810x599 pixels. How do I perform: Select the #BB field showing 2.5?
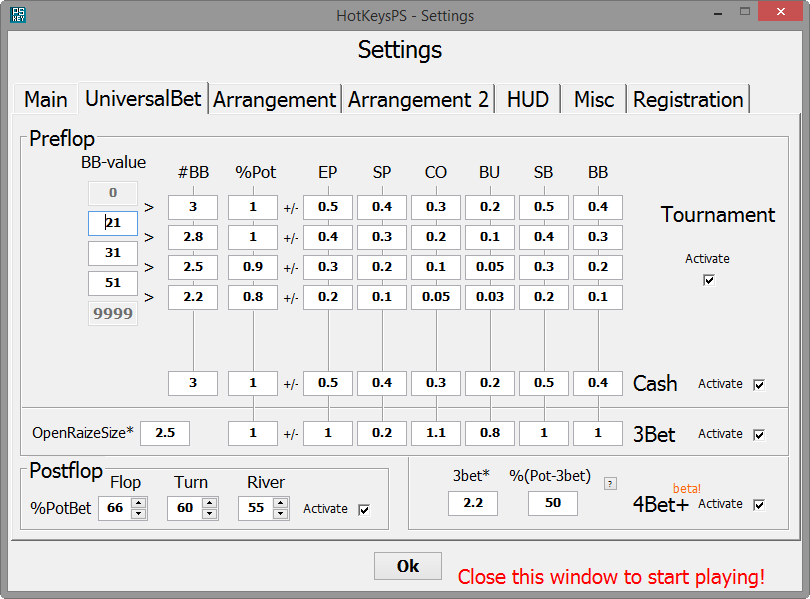click(193, 267)
